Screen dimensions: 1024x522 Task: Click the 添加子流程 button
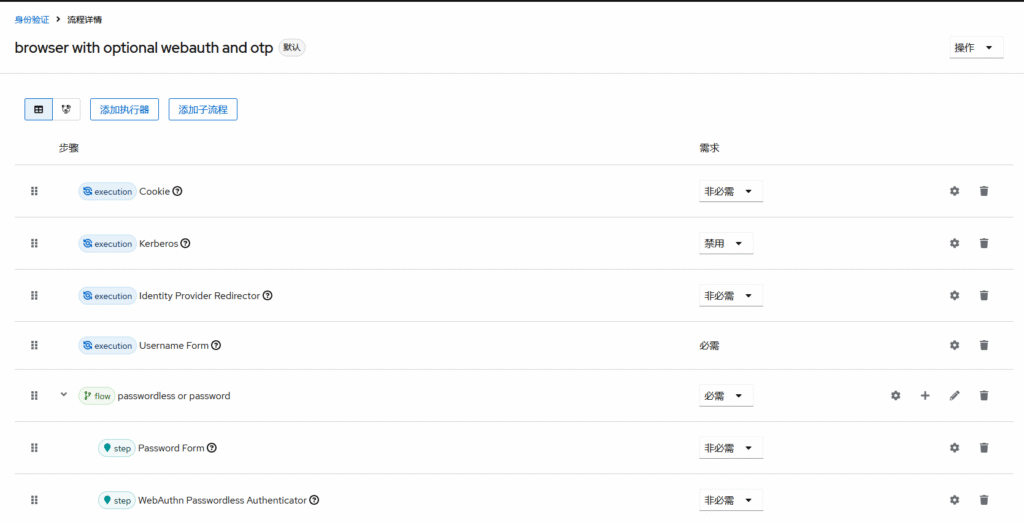coord(202,109)
